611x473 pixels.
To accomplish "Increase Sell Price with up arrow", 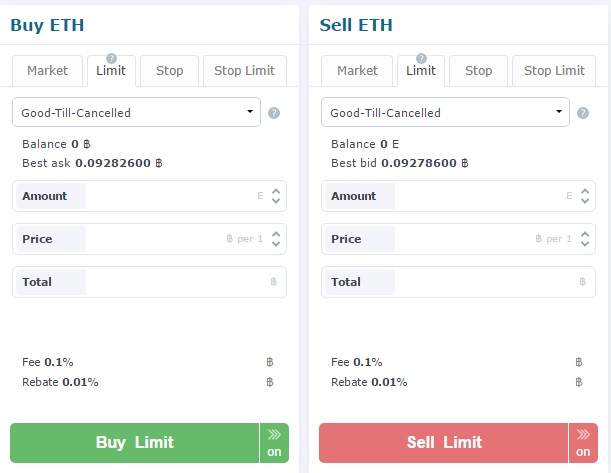I will [585, 234].
